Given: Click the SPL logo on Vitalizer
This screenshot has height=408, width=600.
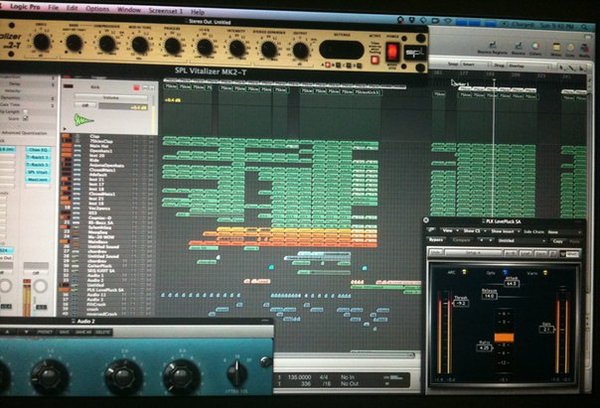Looking at the screenshot, I should (415, 52).
